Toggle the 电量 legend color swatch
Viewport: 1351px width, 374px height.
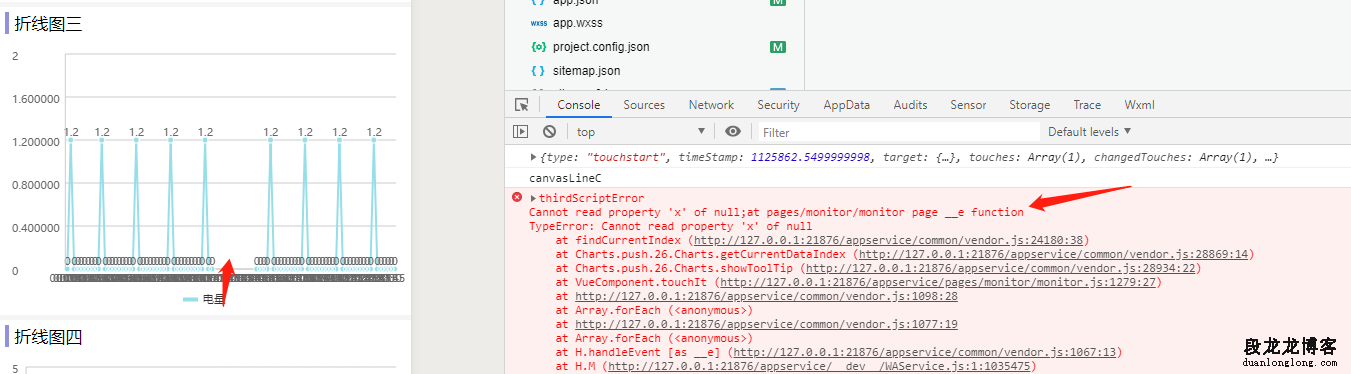(x=190, y=299)
